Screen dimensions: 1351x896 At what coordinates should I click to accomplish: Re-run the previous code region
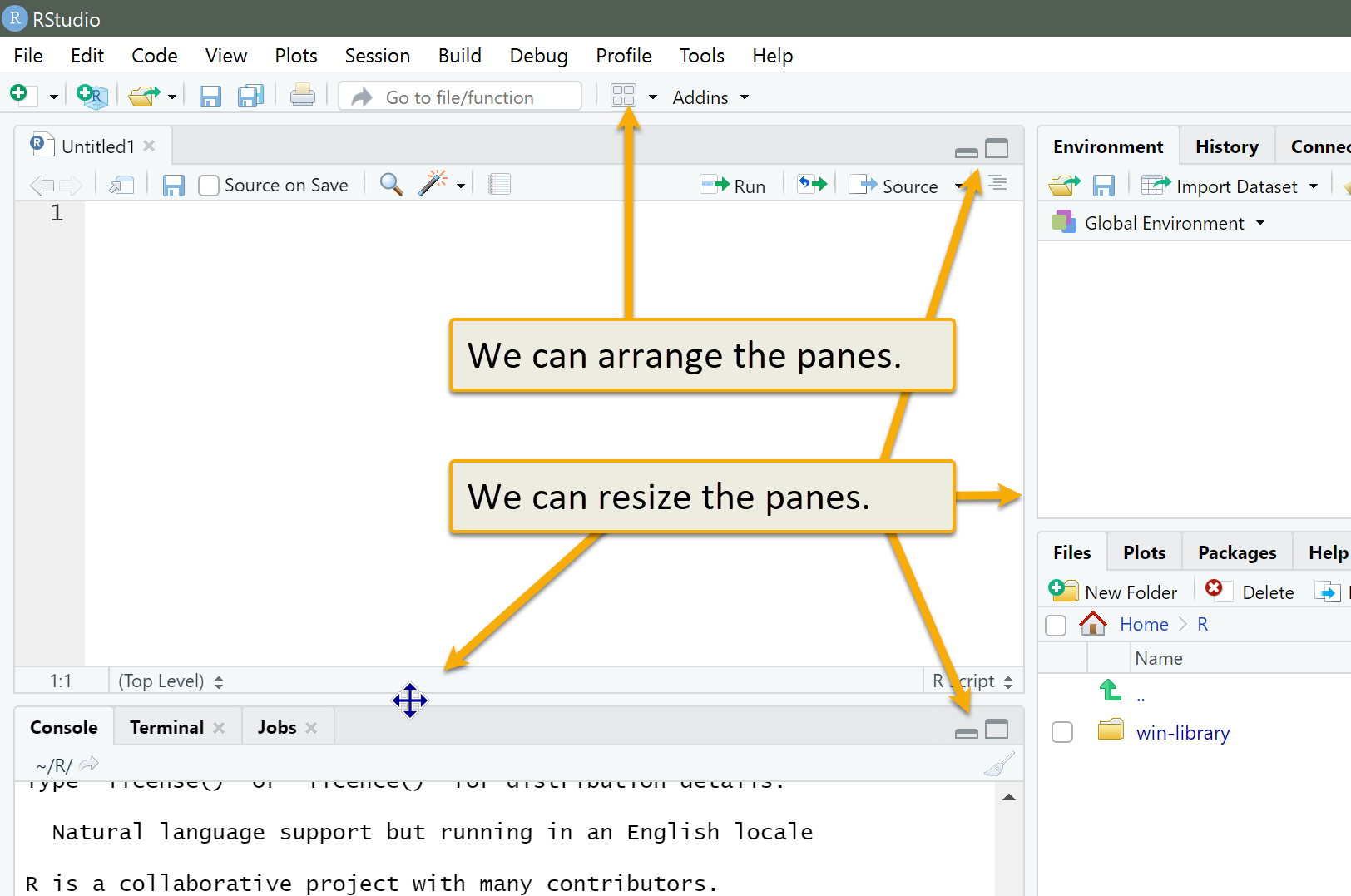click(812, 184)
